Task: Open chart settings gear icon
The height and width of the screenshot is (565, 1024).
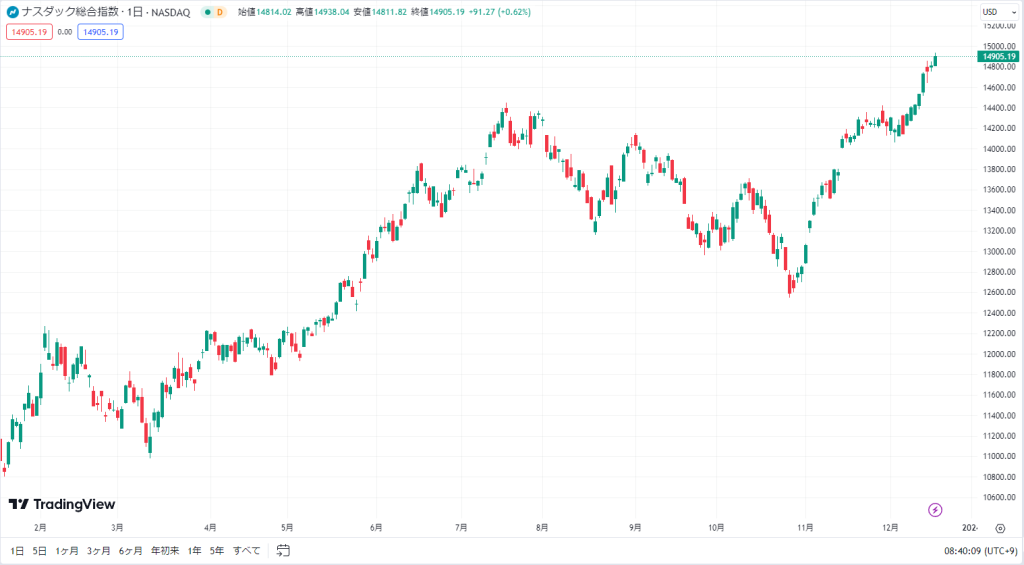Action: click(x=1000, y=528)
